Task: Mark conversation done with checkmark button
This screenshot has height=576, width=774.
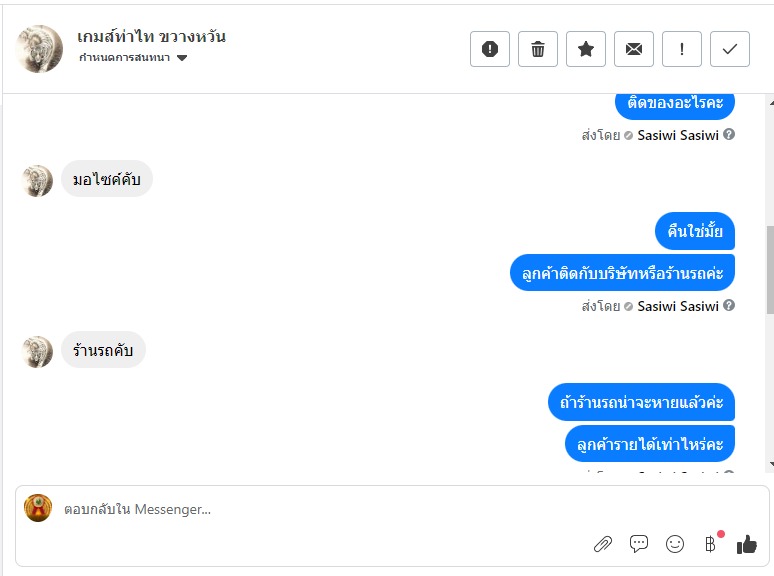Action: (730, 49)
